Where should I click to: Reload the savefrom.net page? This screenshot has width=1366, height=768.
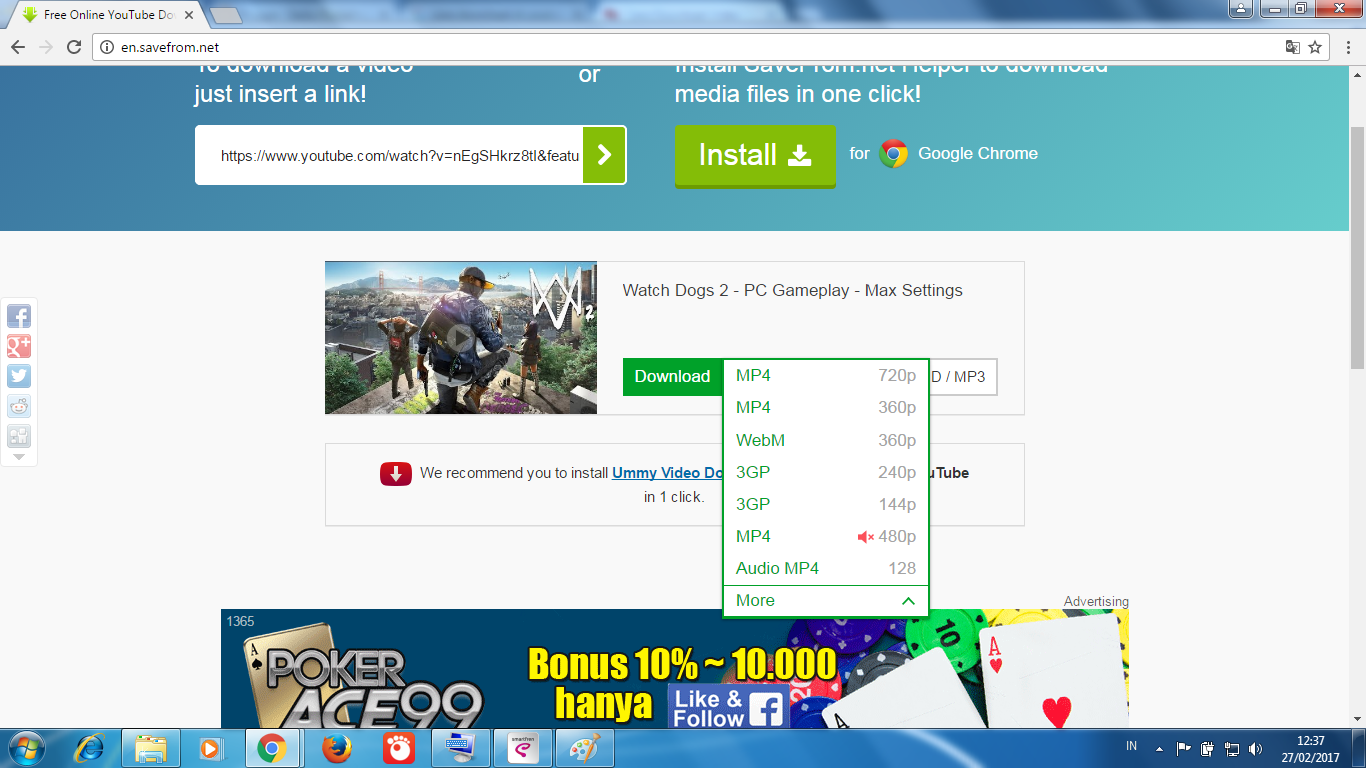[73, 47]
